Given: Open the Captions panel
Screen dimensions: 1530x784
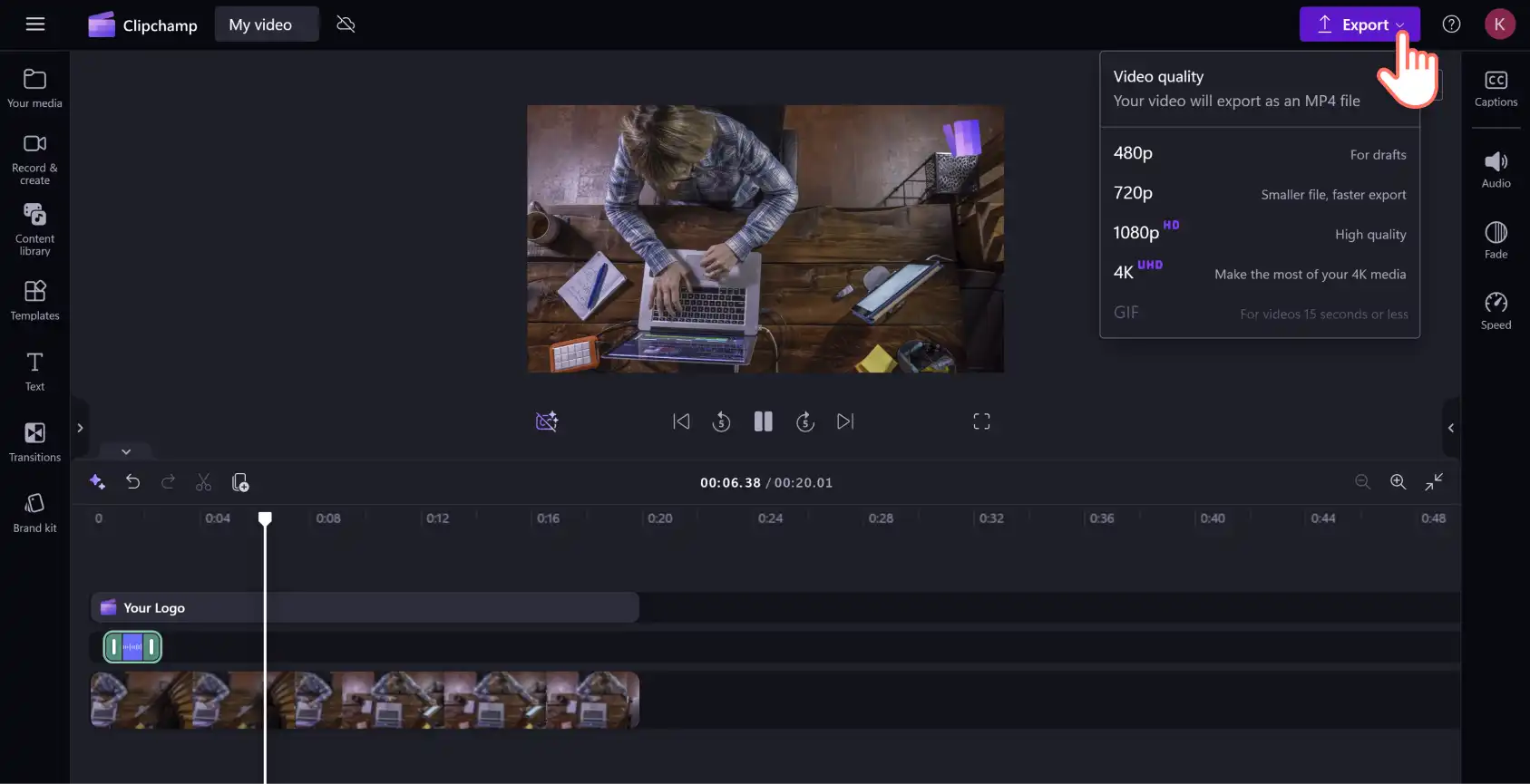Looking at the screenshot, I should point(1496,88).
